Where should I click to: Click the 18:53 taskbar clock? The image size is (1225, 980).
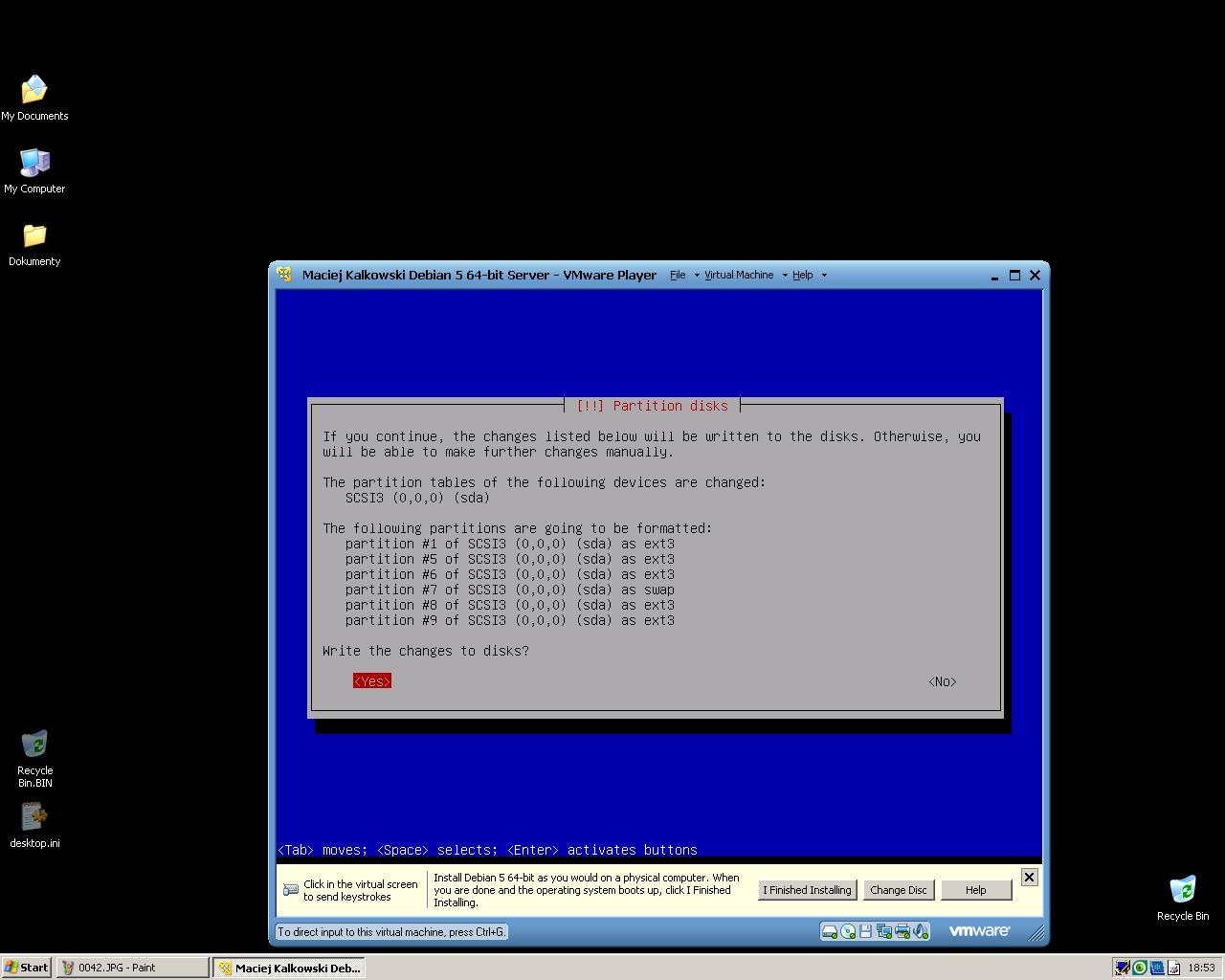tap(1201, 968)
